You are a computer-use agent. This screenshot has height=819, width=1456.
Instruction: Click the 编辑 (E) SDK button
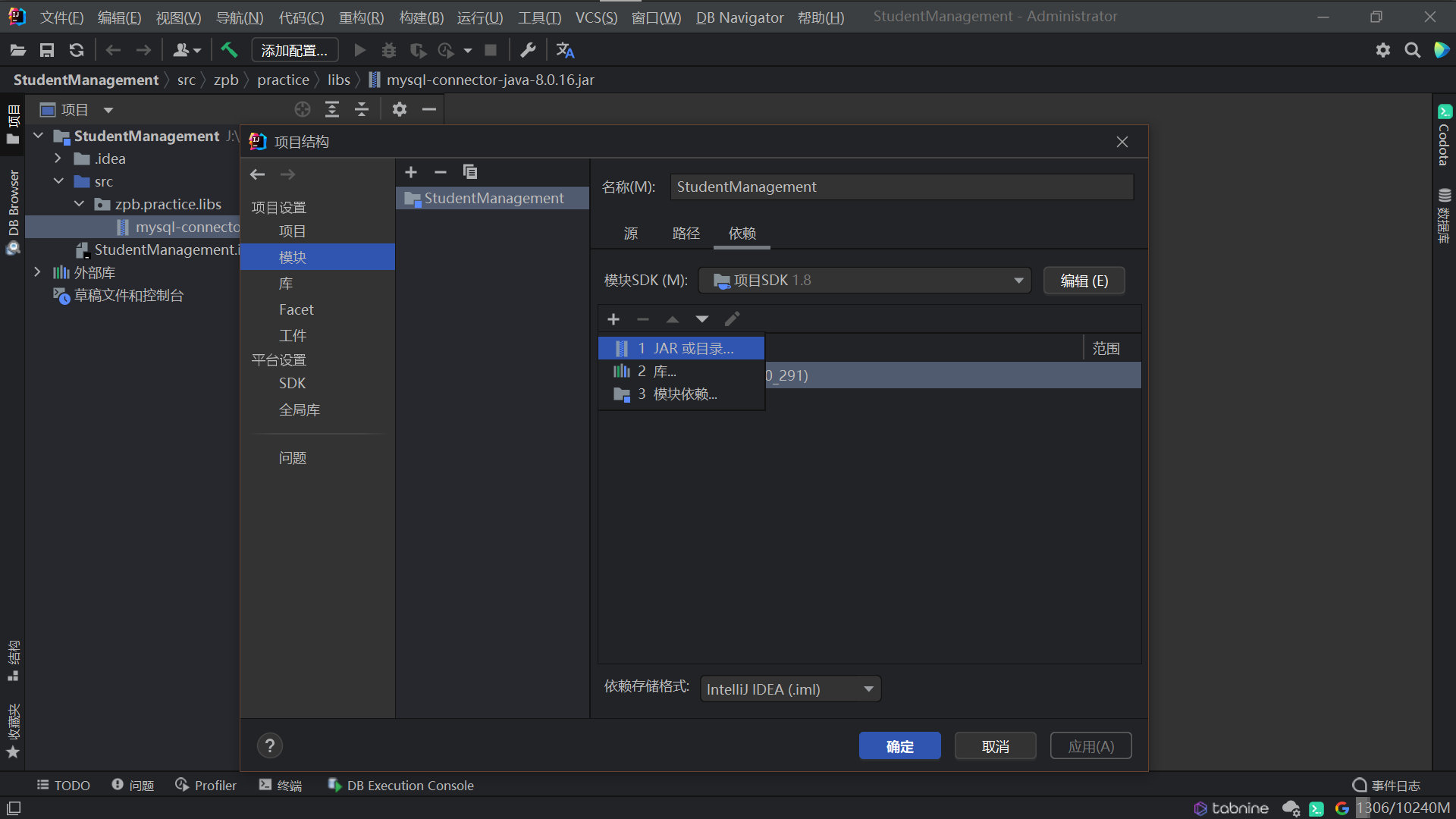(x=1084, y=281)
